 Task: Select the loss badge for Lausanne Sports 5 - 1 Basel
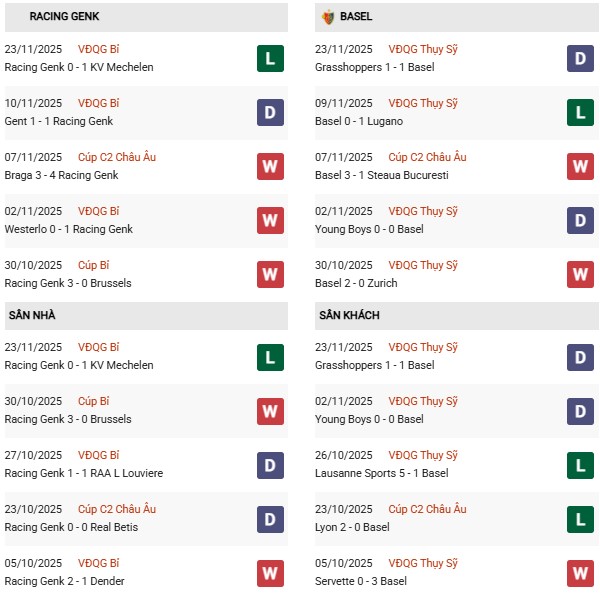(x=581, y=464)
